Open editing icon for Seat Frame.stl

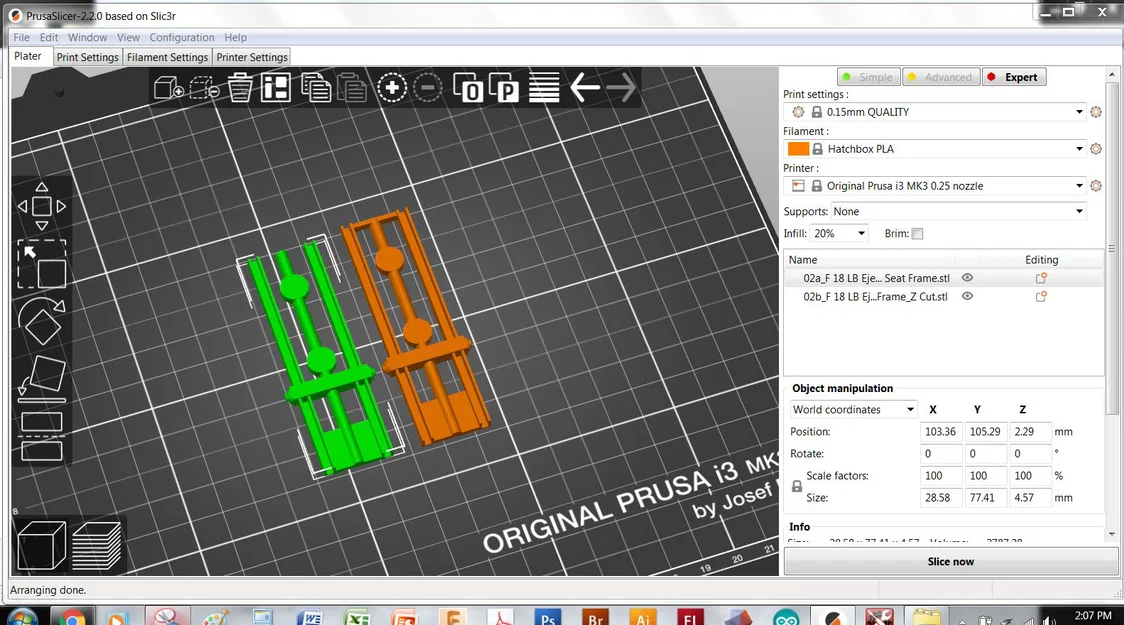point(1041,278)
